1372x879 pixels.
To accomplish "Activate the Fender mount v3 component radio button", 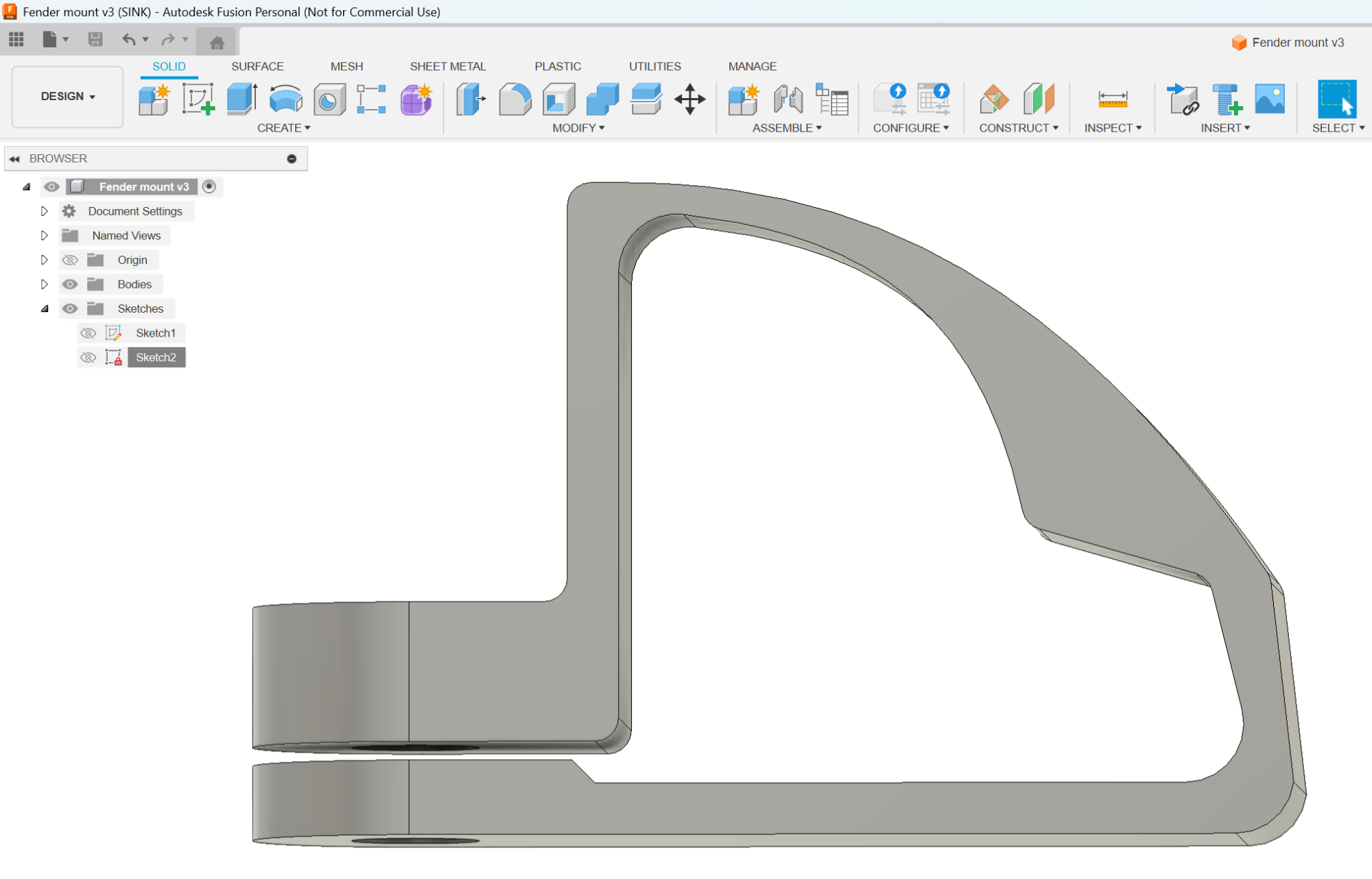I will click(209, 186).
